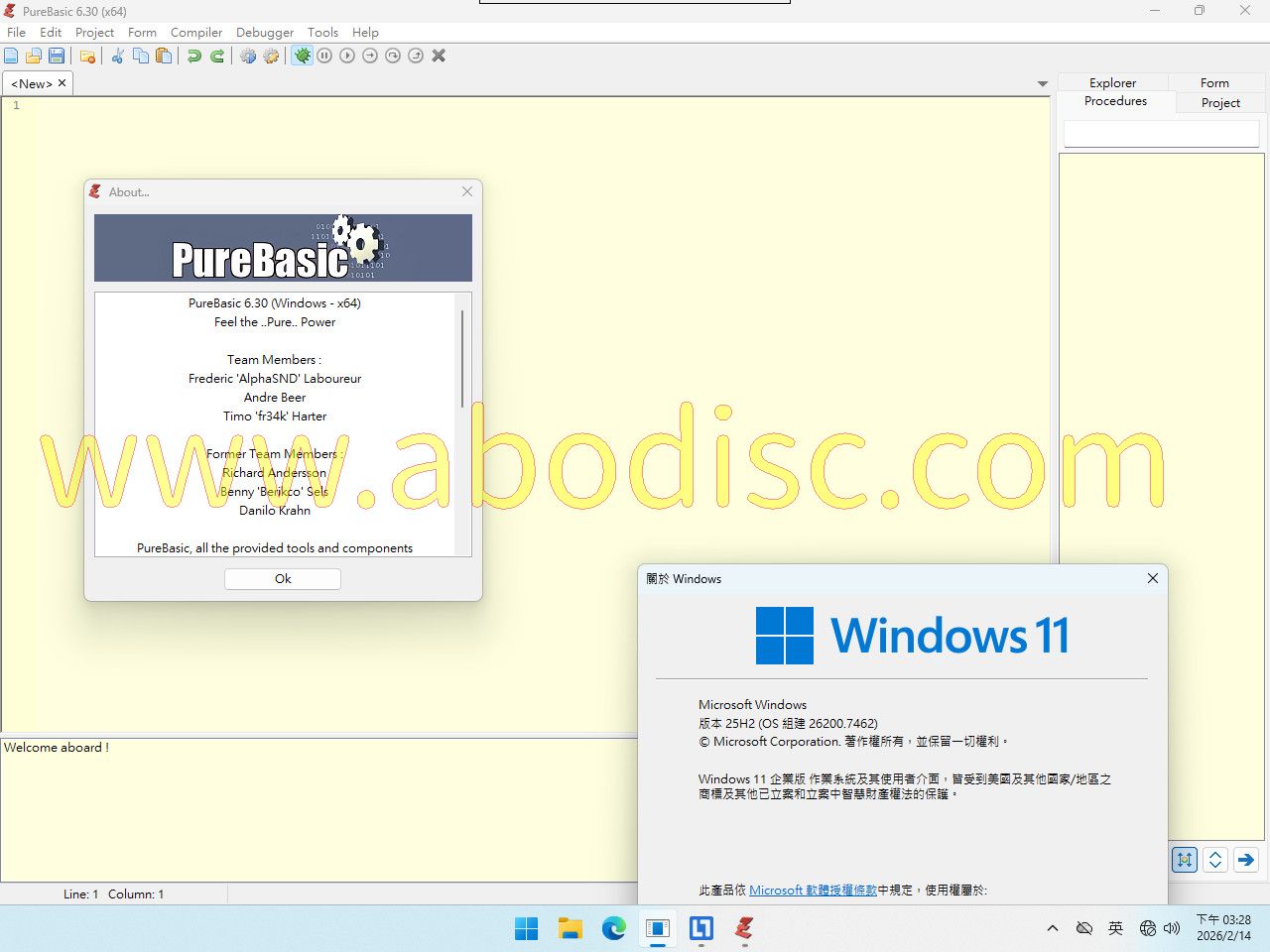The image size is (1270, 952).
Task: Click the scissors Cut icon
Action: pyautogui.click(x=117, y=57)
